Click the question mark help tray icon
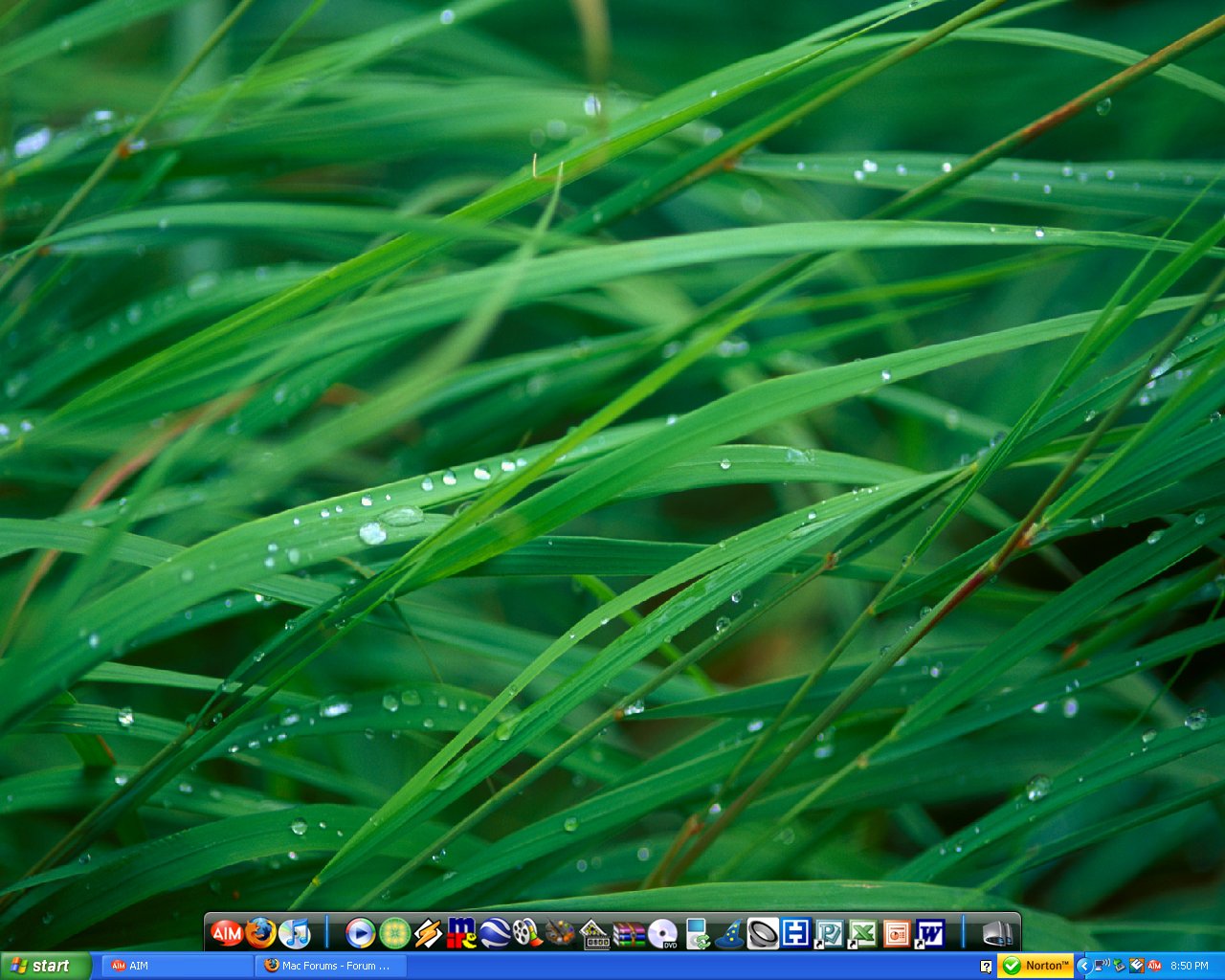The width and height of the screenshot is (1225, 980). pos(986,967)
